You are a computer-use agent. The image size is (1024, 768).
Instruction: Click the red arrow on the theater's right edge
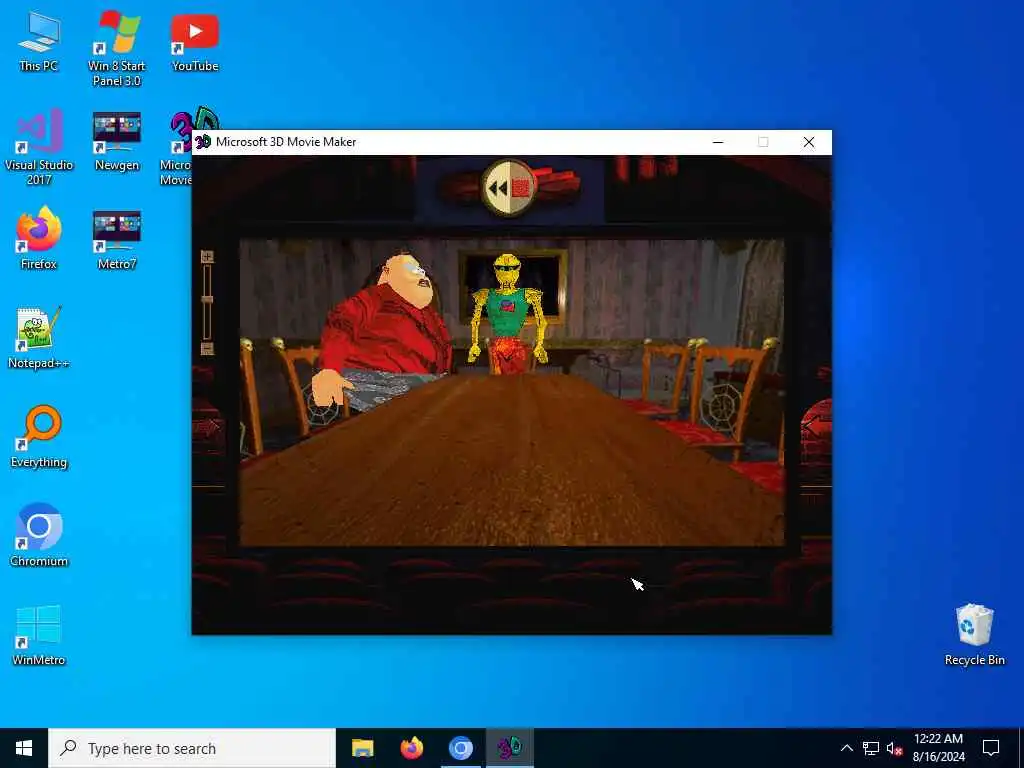(x=814, y=426)
